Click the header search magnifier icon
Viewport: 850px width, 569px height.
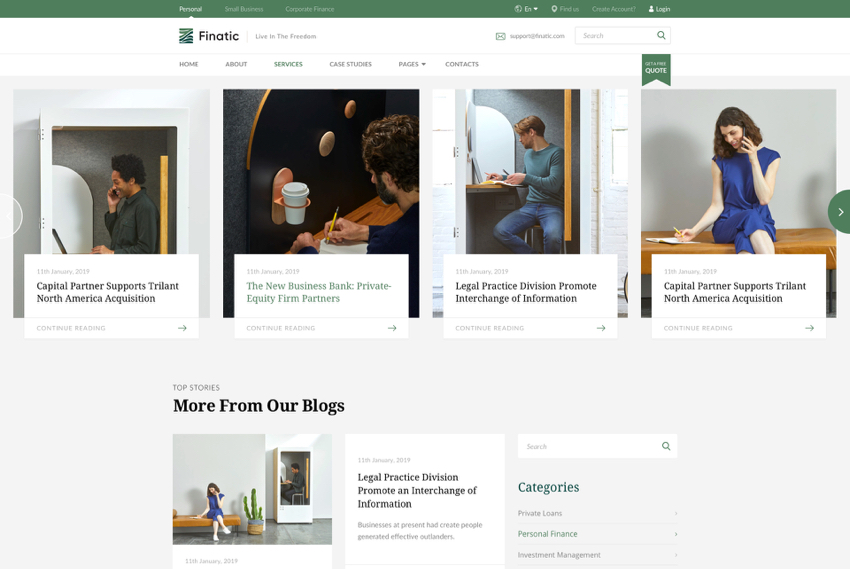661,35
